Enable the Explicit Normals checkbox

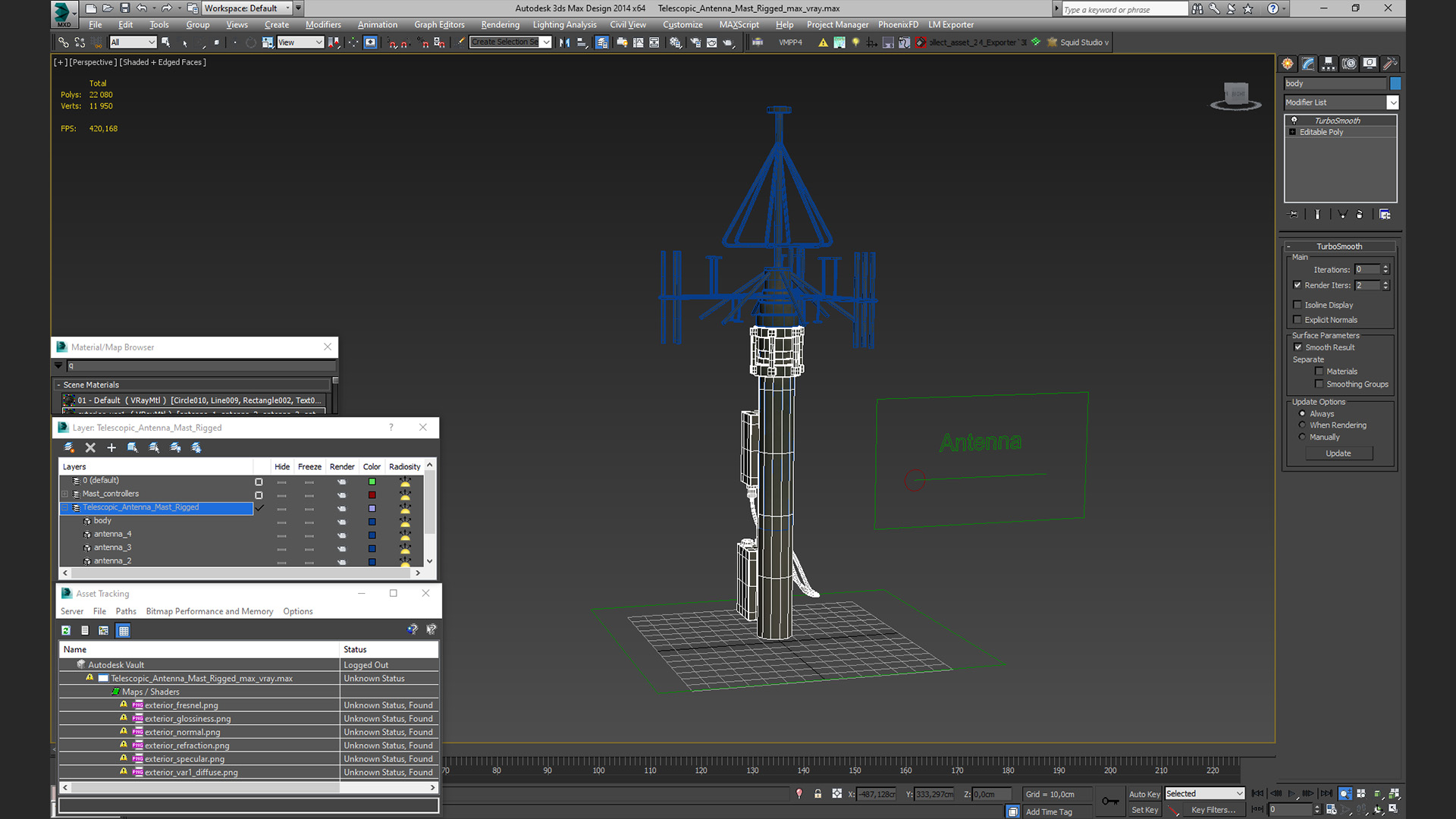tap(1298, 320)
